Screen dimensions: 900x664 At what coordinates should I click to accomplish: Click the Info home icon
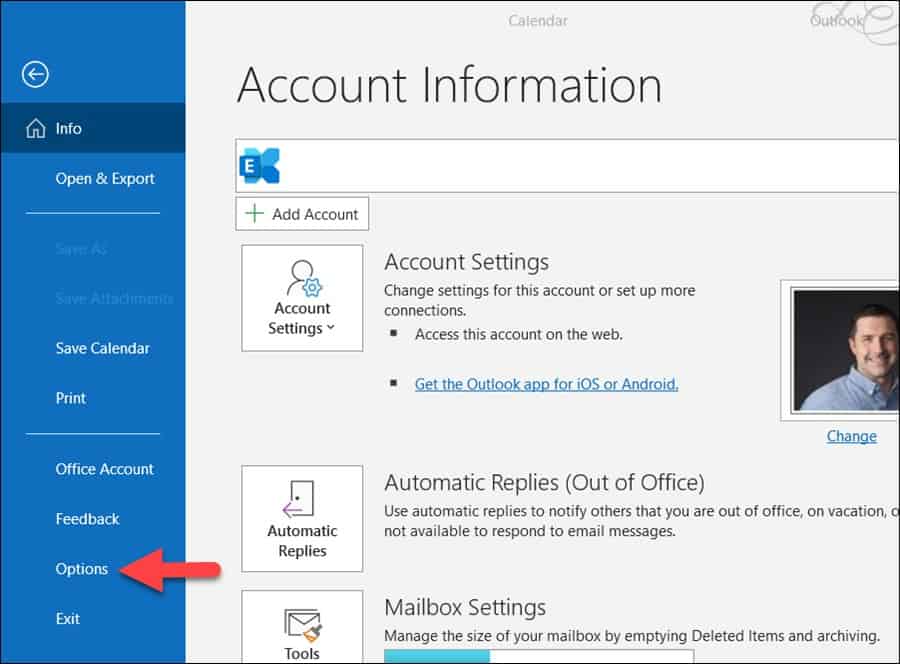[36, 129]
